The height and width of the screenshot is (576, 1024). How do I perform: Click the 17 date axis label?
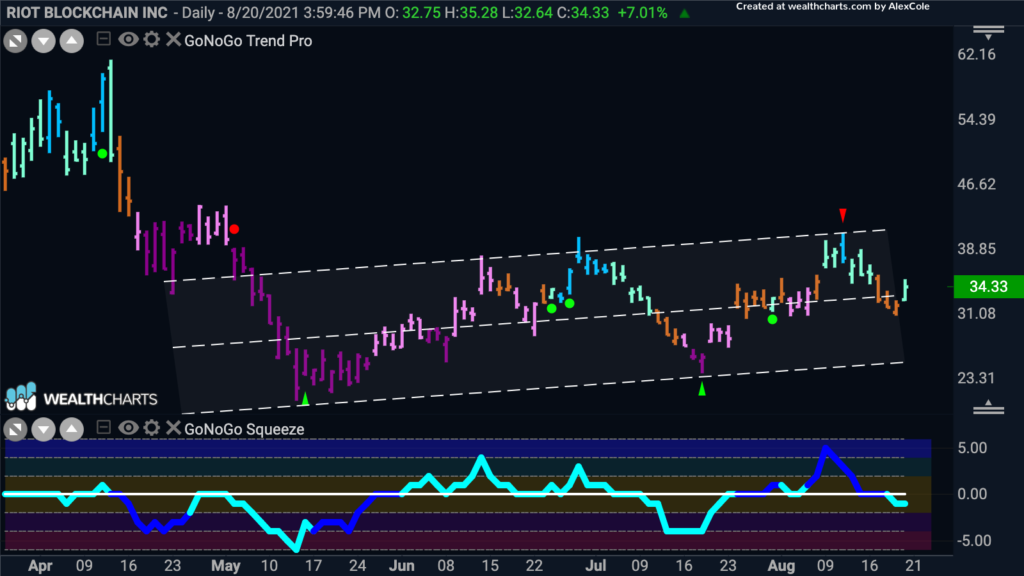click(x=313, y=566)
